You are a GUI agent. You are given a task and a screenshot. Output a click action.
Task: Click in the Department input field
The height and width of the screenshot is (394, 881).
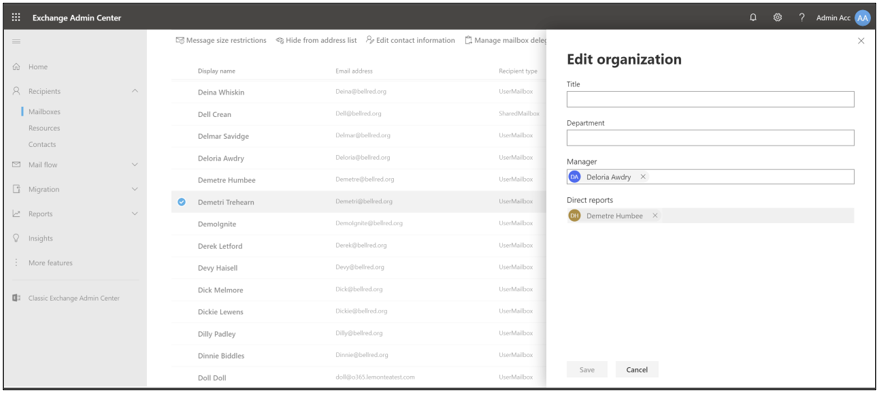[710, 138]
